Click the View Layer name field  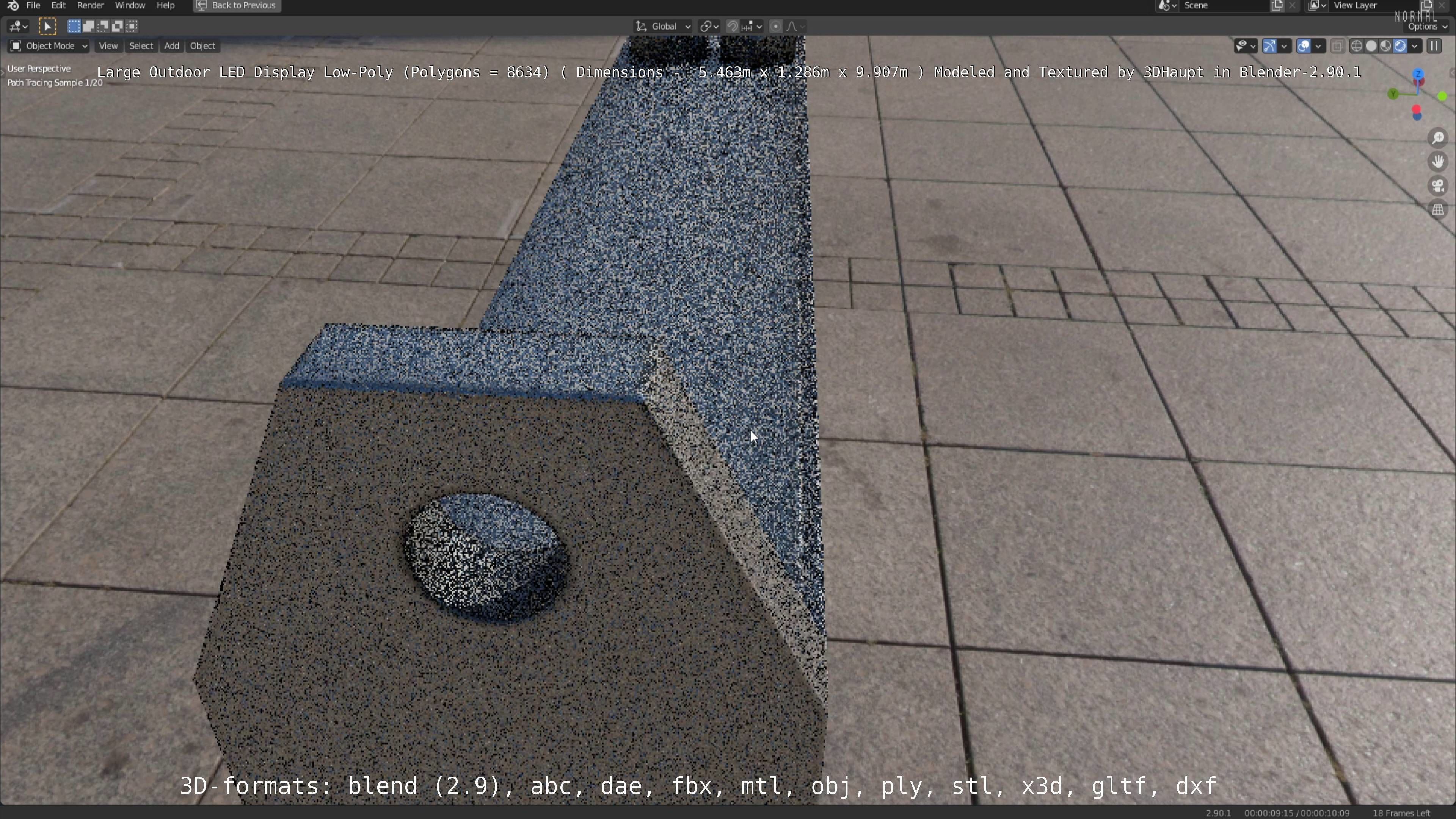(1373, 6)
